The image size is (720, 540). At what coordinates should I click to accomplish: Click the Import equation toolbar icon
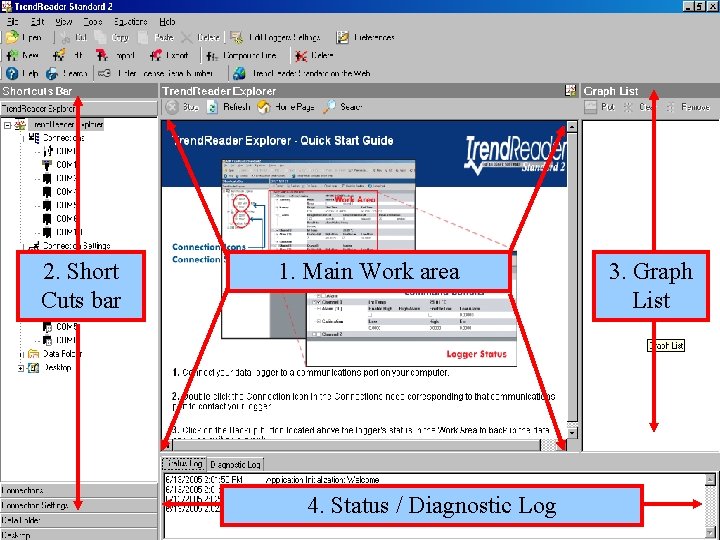pos(102,56)
